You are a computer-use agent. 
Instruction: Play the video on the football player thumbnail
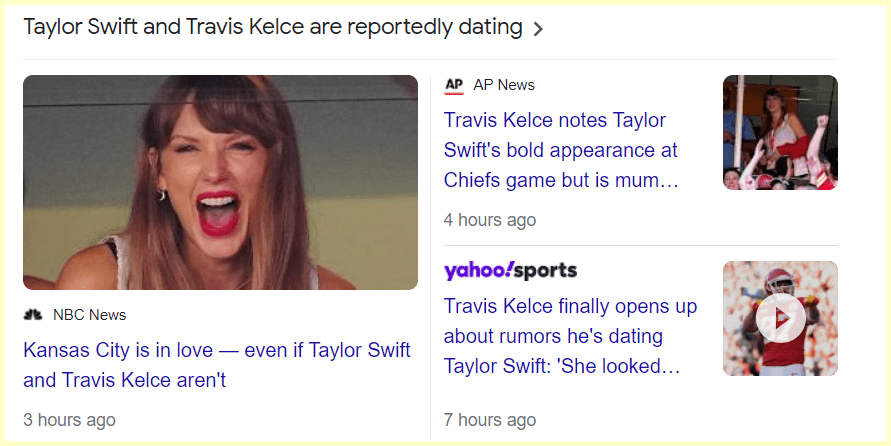pyautogui.click(x=779, y=319)
